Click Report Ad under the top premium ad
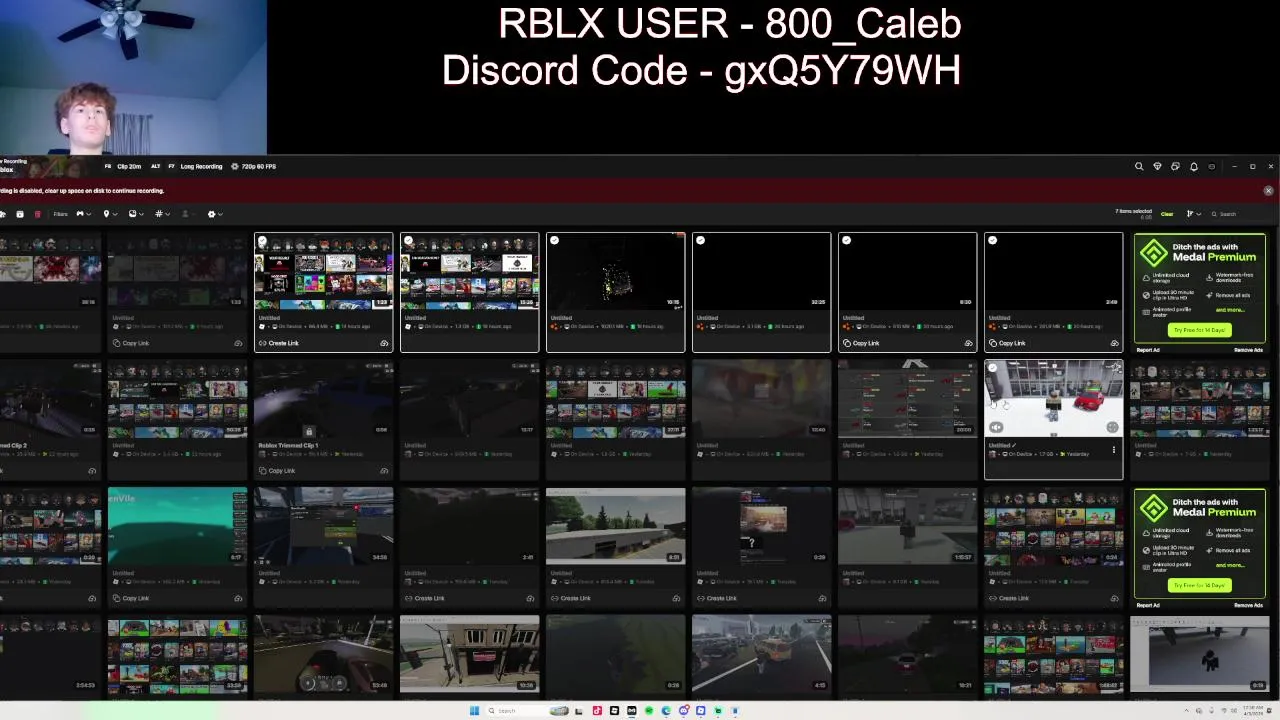Screen dimensions: 1280x720 1147,350
